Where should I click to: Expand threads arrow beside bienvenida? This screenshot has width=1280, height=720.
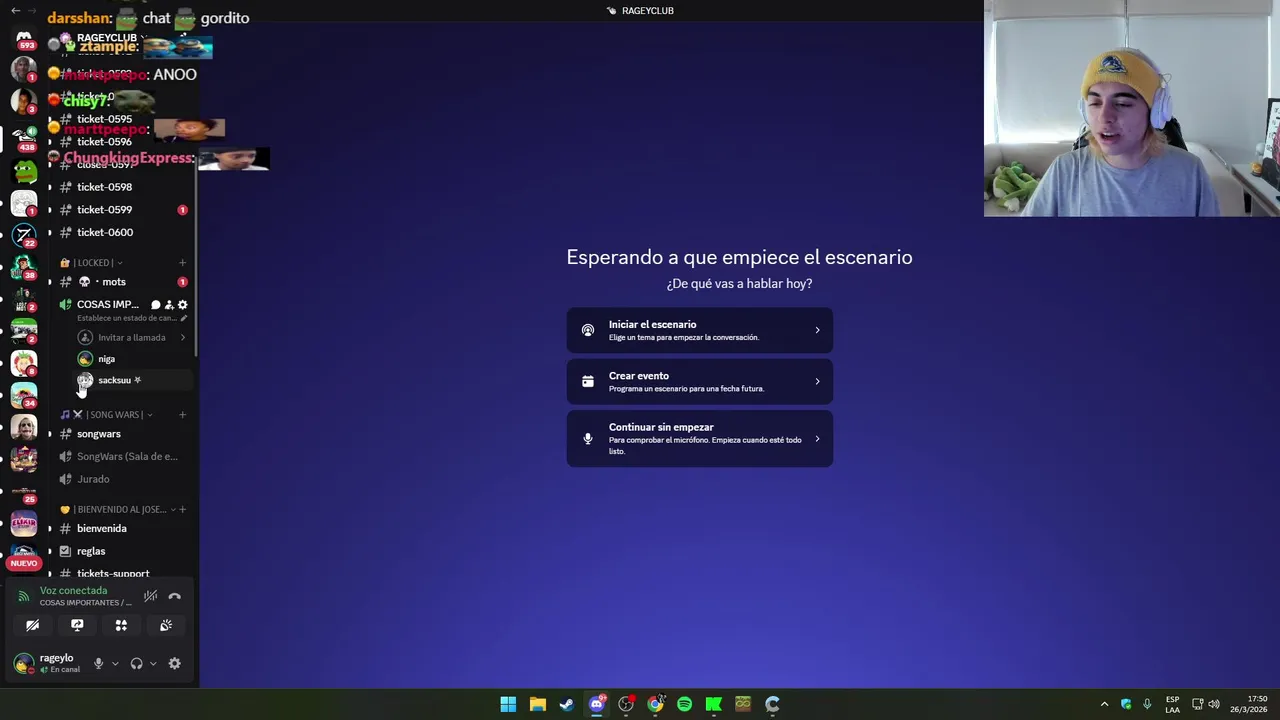(x=50, y=529)
